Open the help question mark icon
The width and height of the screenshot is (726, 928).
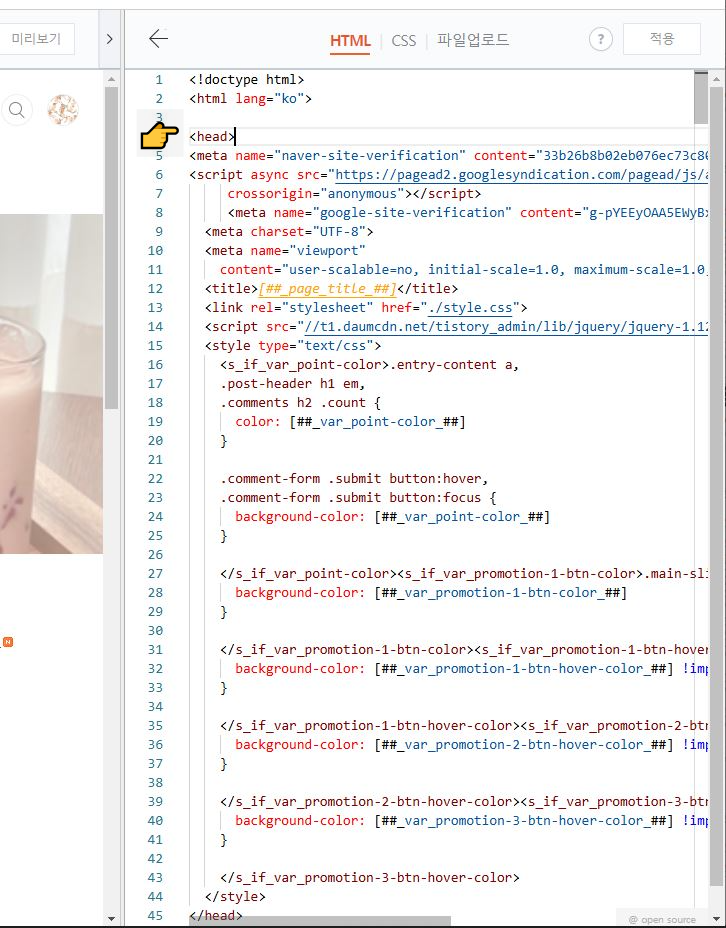click(x=601, y=40)
